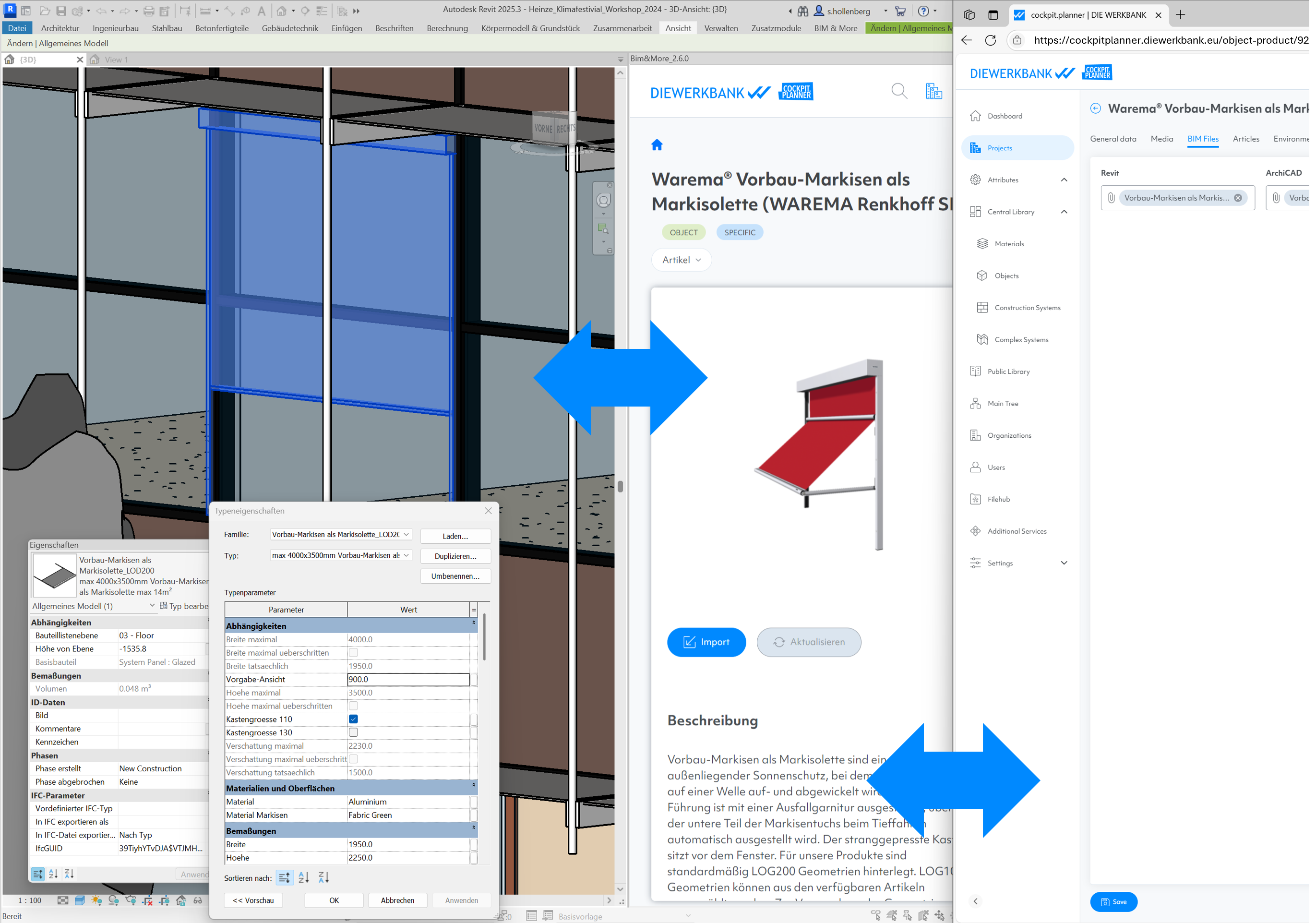
Task: Click the Vorgabe-Ansicht value field 900.0
Action: [x=408, y=680]
